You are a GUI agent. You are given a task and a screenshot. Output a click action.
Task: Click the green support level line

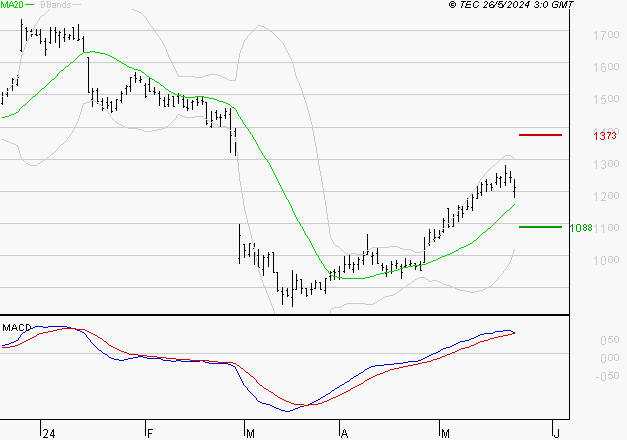tap(540, 227)
